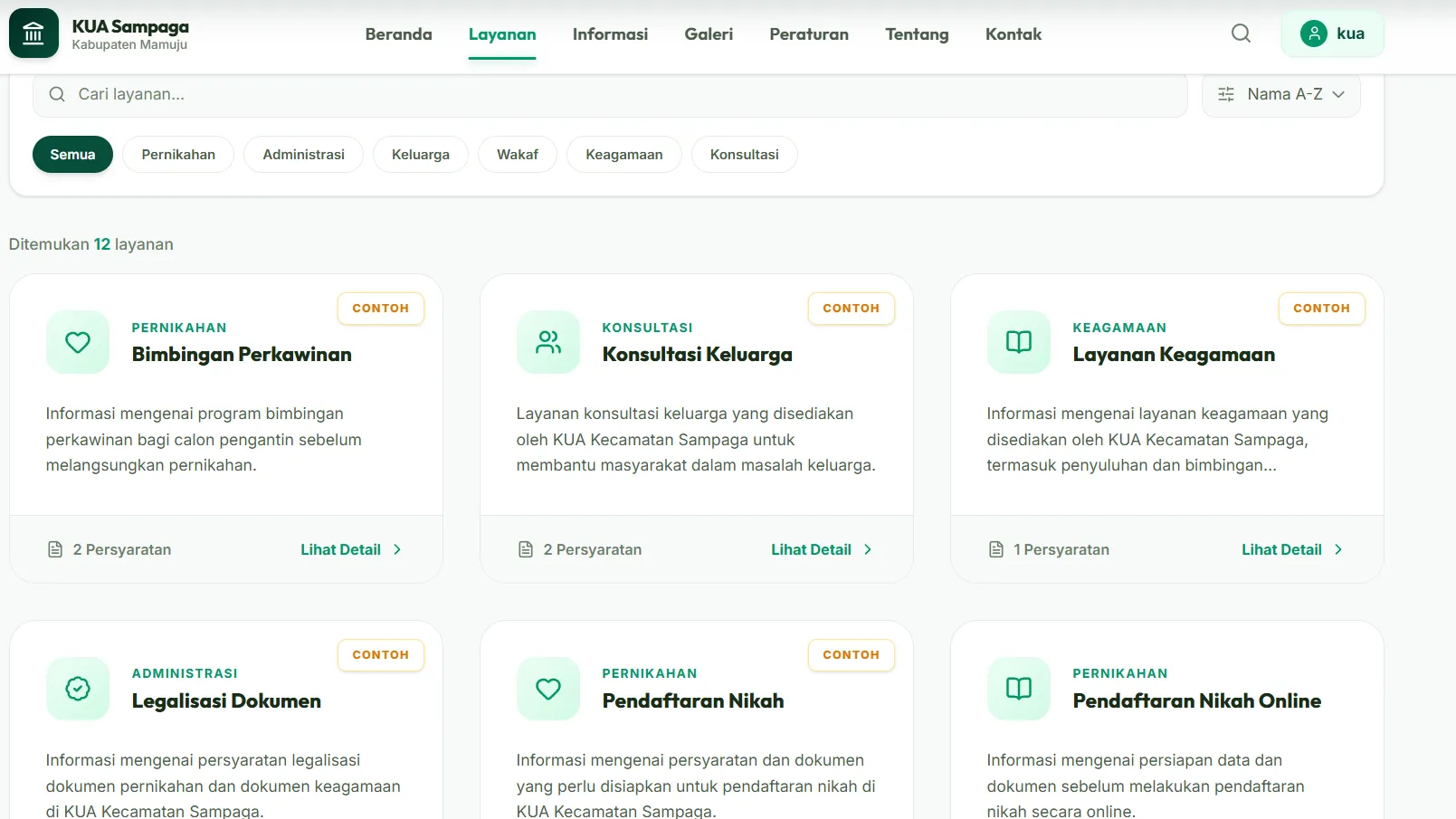Open the Konsultasi Keluarga card title
Viewport: 1456px width, 819px height.
click(697, 355)
